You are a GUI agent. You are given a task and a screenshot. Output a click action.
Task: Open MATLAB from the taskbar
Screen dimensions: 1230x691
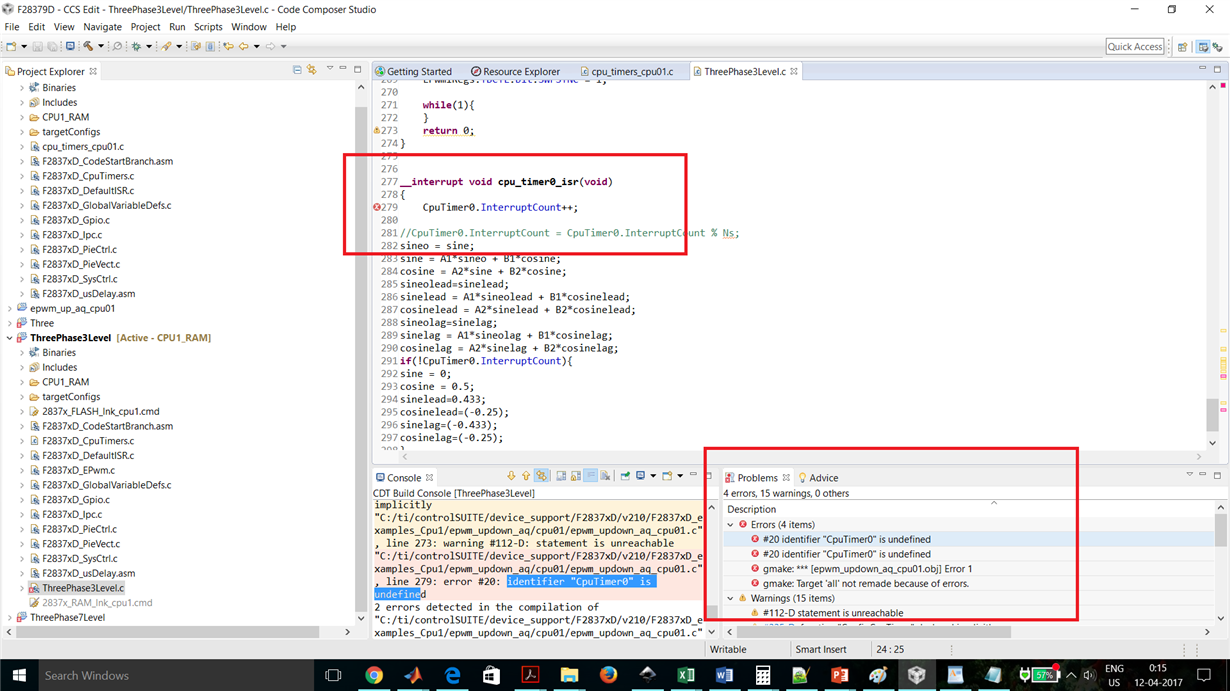coord(413,675)
